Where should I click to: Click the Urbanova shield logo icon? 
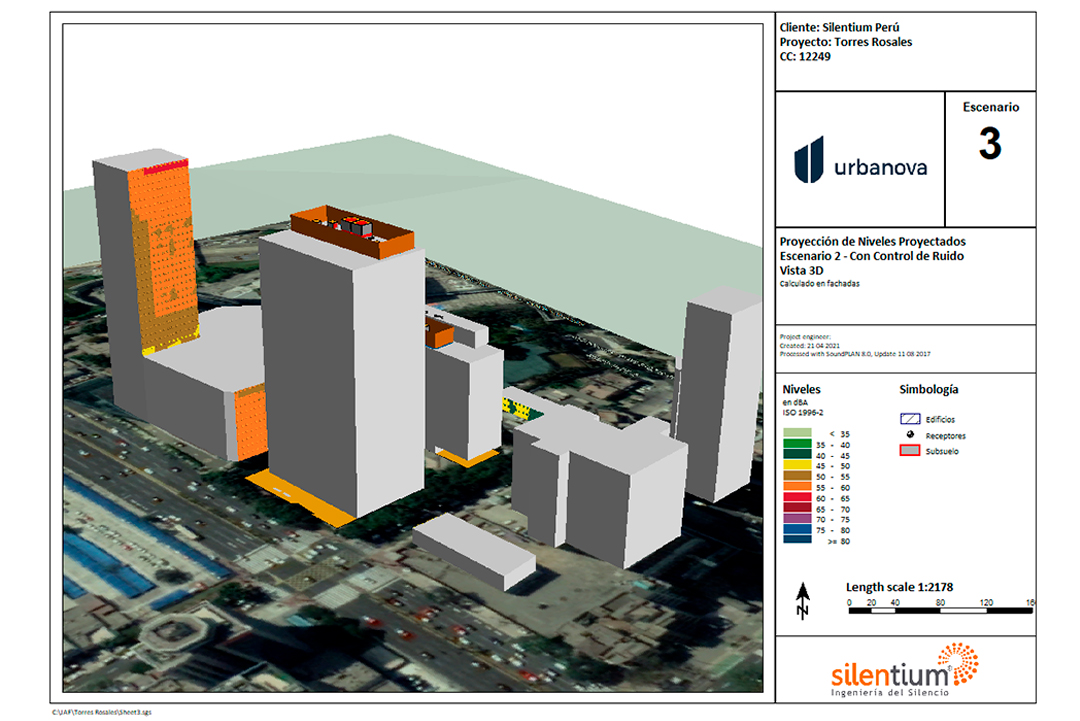809,160
